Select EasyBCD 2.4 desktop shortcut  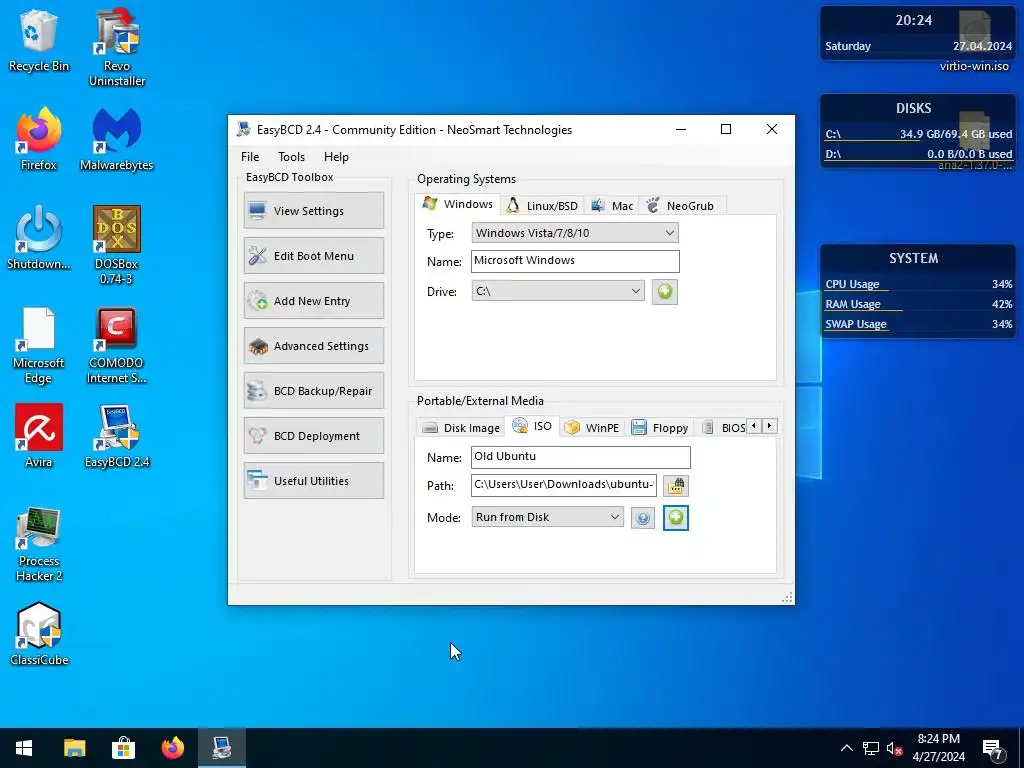tap(117, 436)
